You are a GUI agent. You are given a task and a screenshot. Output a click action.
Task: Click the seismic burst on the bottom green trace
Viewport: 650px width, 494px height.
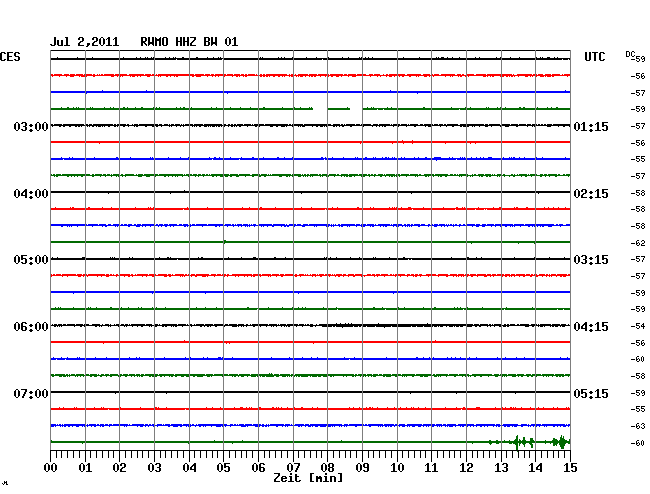tap(530, 442)
